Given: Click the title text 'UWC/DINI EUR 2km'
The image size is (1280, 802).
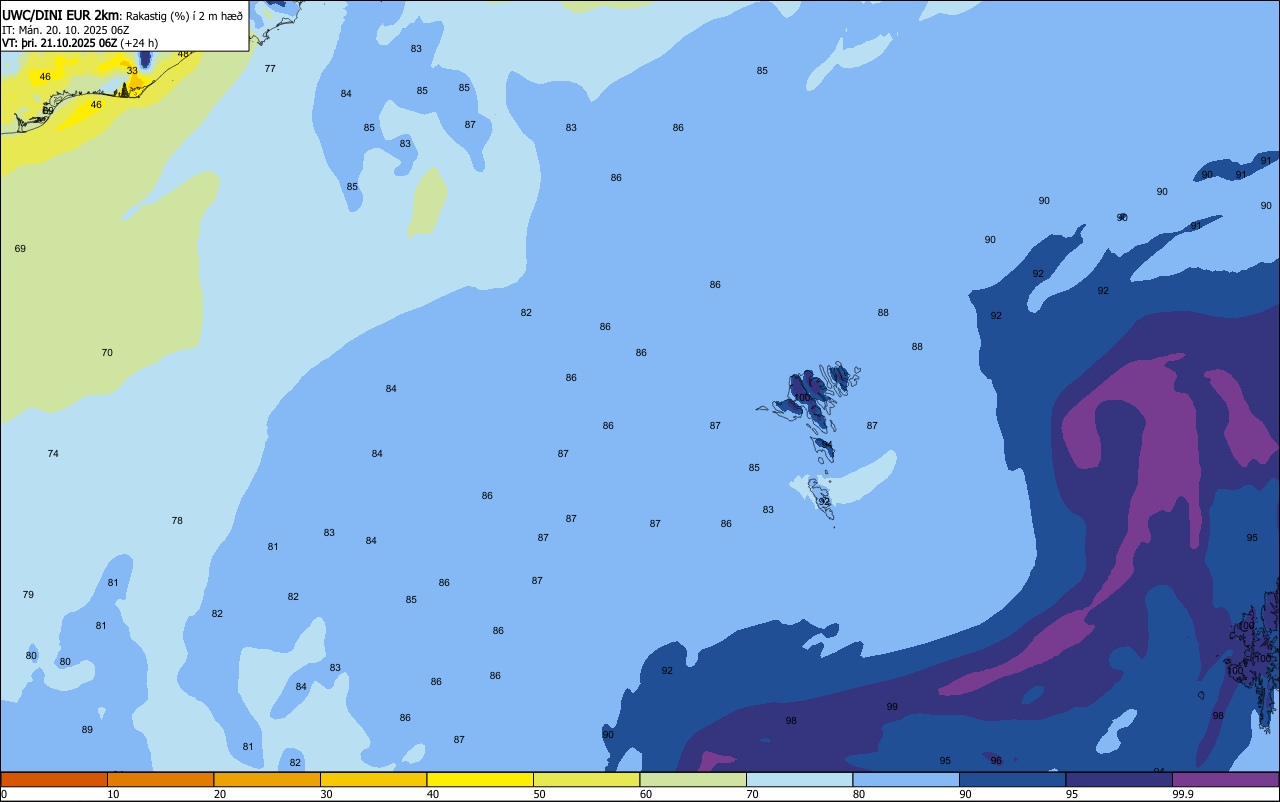Looking at the screenshot, I should pos(61,15).
